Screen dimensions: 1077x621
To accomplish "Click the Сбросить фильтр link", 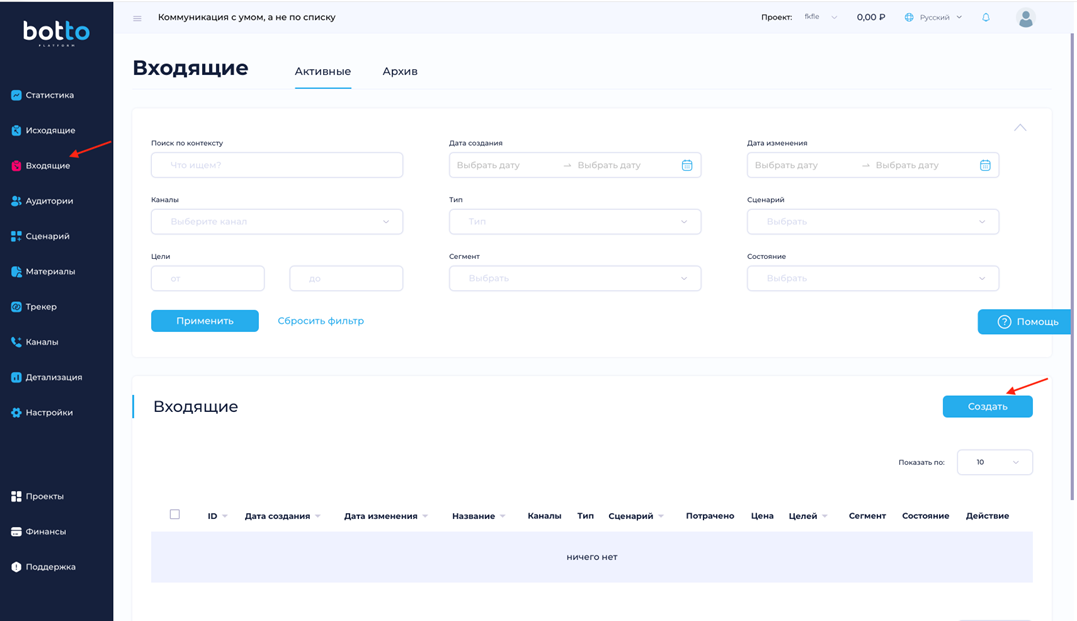I will click(x=320, y=321).
